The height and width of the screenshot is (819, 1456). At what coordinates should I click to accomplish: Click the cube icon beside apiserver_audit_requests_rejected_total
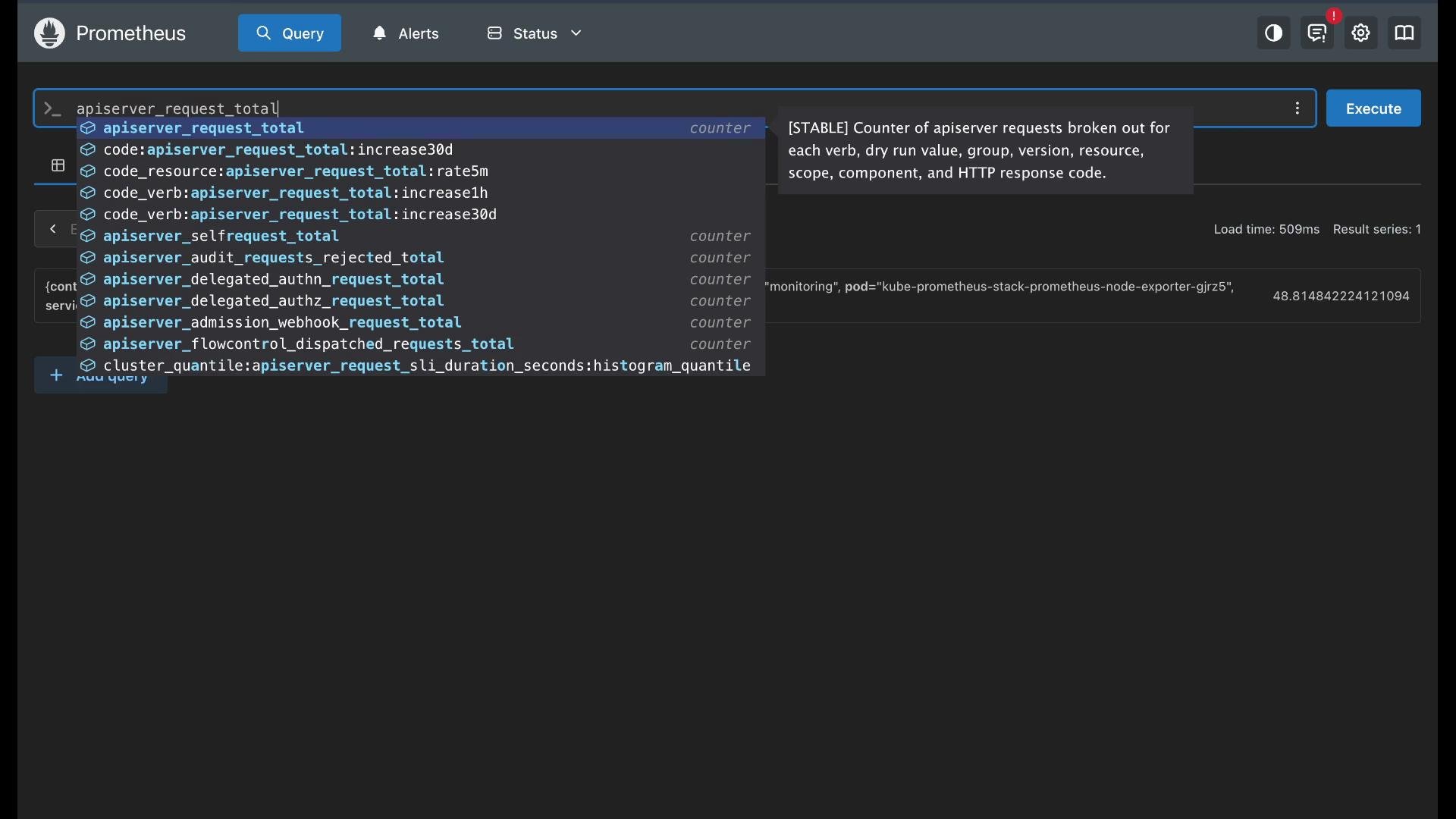[89, 258]
